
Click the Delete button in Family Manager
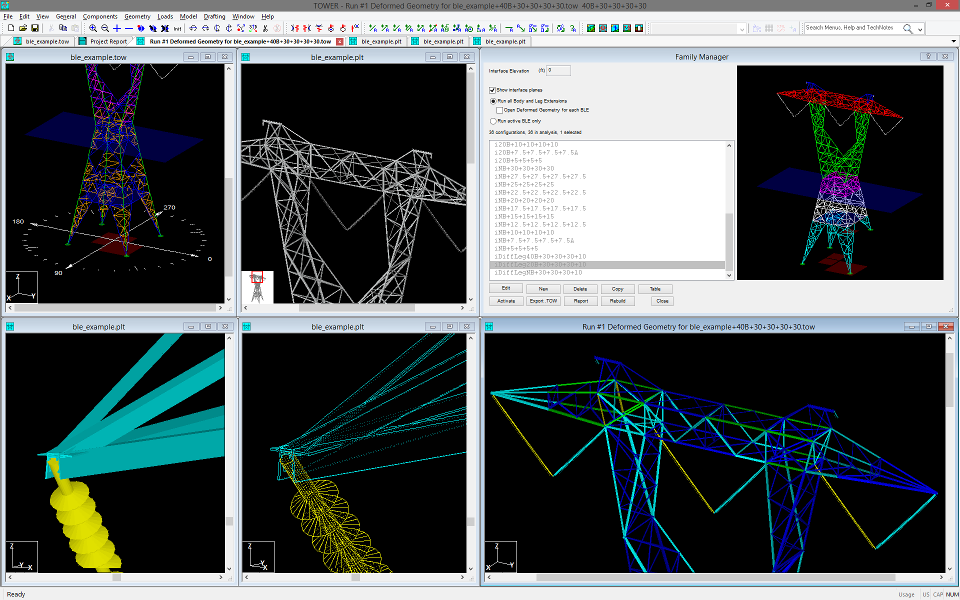[580, 289]
